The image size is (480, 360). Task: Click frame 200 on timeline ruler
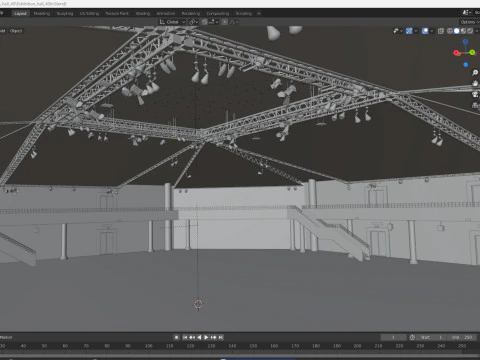pyautogui.click(x=357, y=346)
